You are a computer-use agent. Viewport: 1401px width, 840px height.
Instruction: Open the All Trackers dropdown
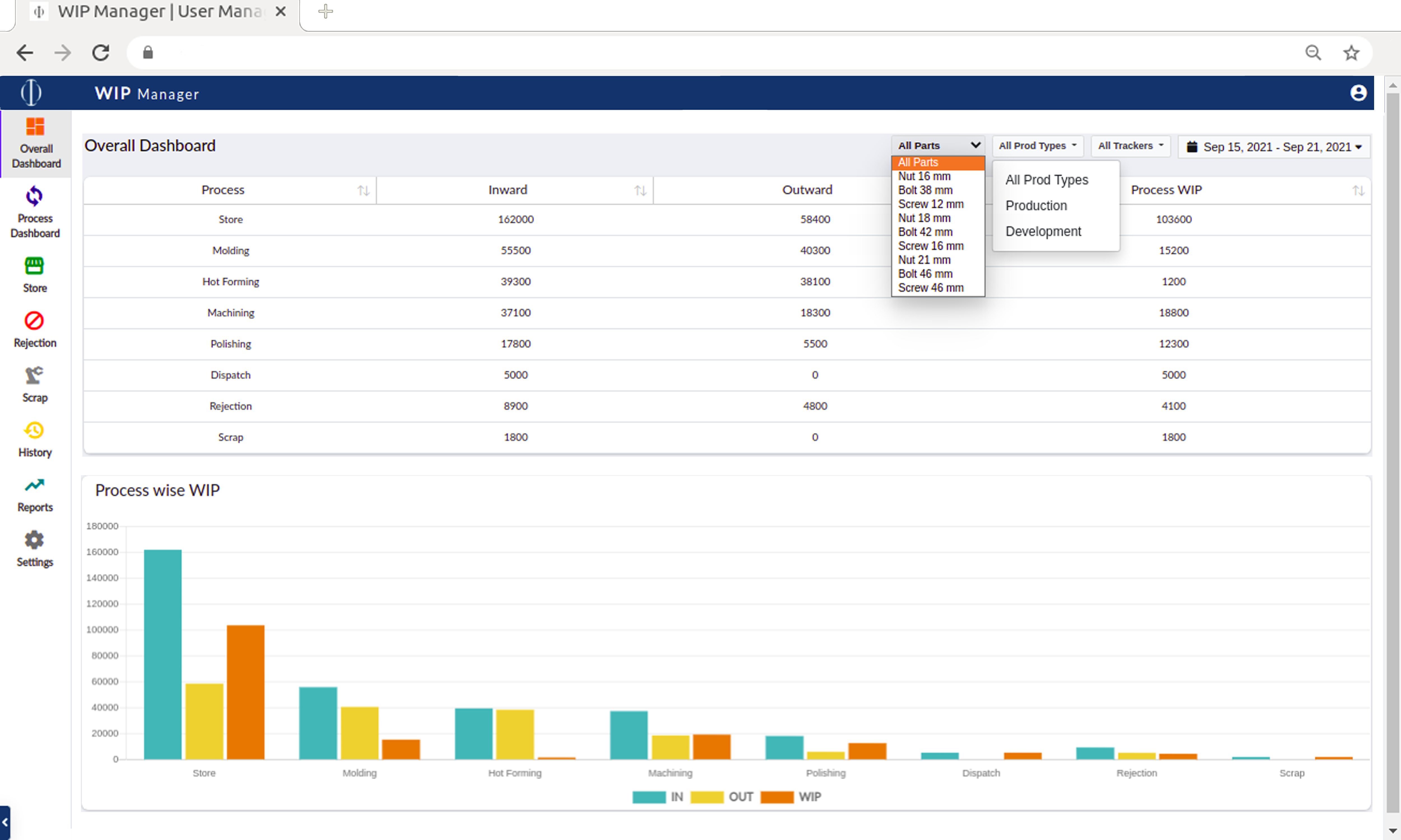point(1130,146)
